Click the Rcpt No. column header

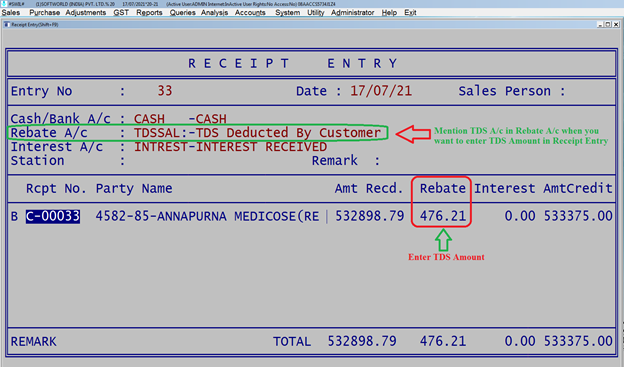pos(56,188)
